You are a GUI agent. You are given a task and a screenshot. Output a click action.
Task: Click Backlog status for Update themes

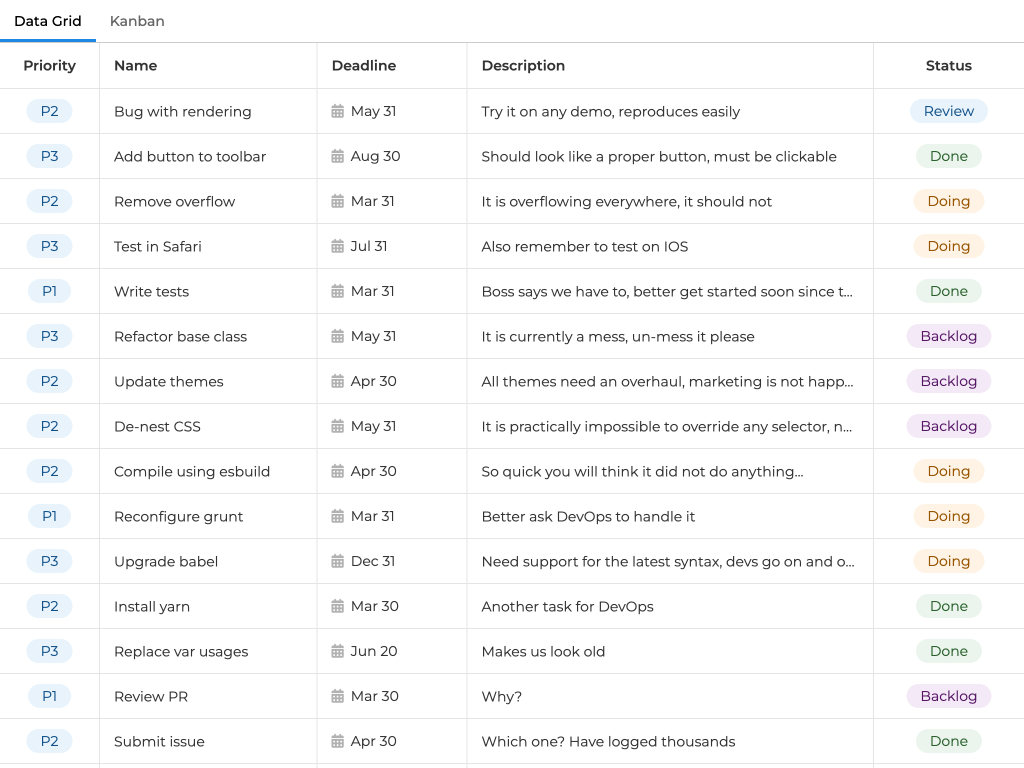[x=948, y=381]
